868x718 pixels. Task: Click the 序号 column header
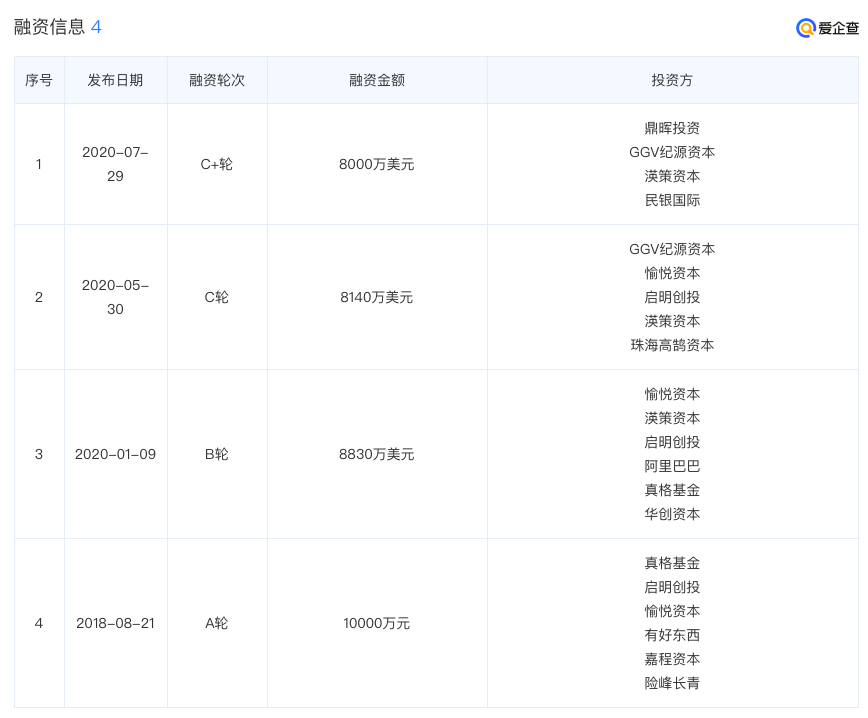[x=39, y=80]
